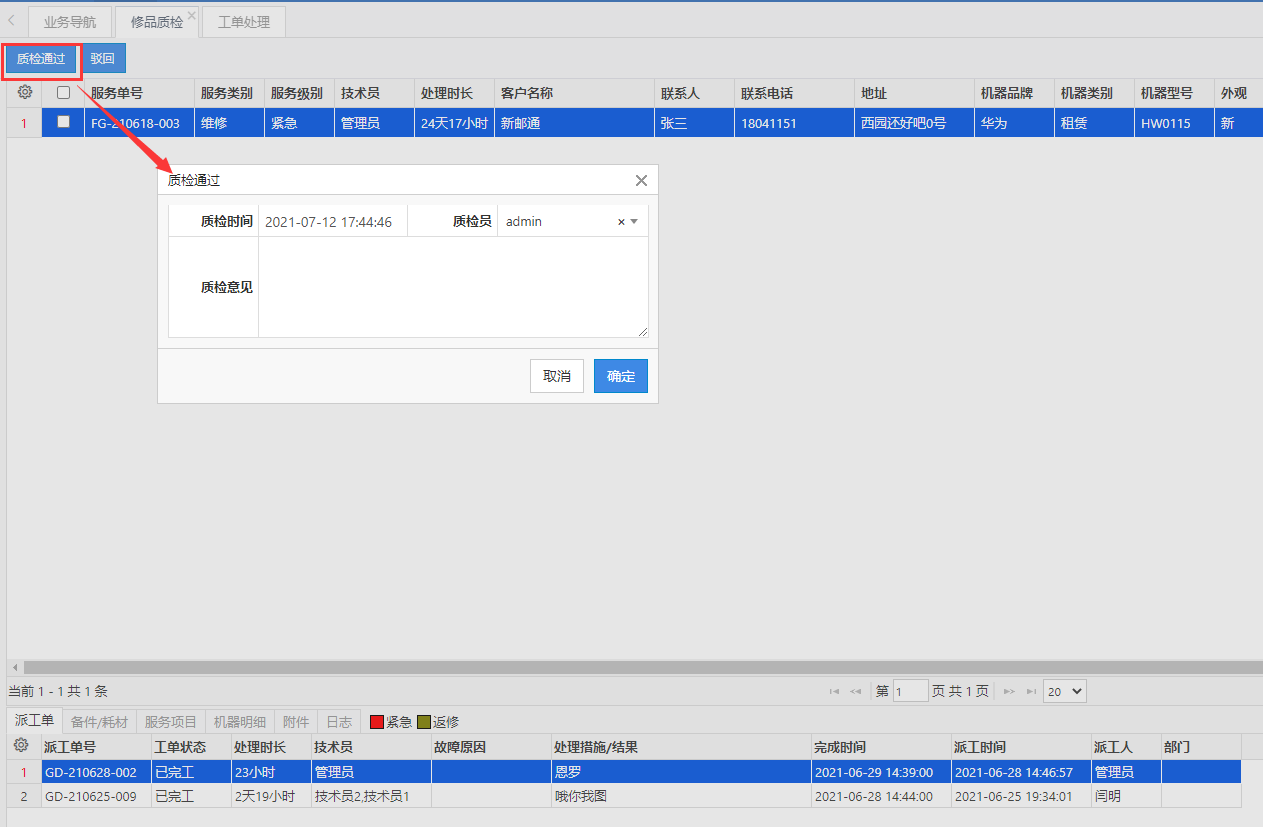Open the 服务项目 tab
Screen dimensions: 1263x827
[171, 721]
